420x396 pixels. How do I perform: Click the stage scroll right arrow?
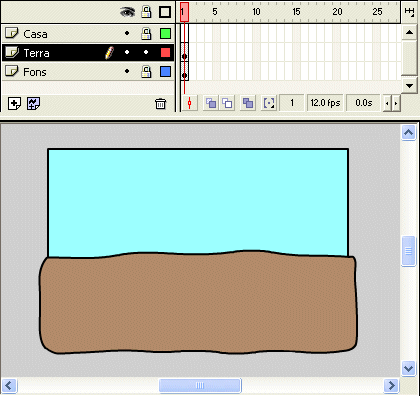[391, 386]
